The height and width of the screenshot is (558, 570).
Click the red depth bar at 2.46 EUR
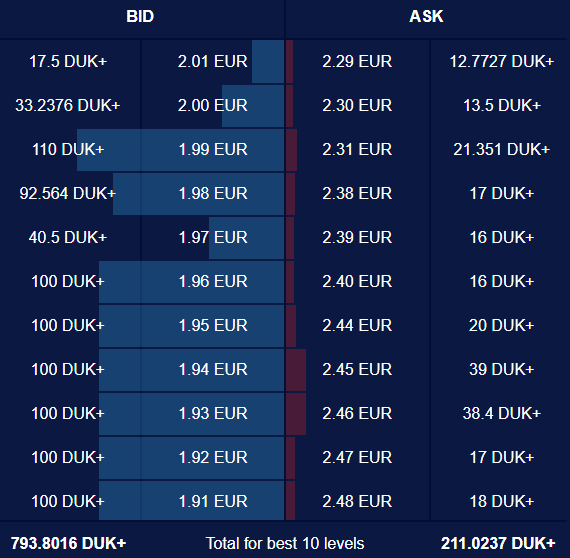296,414
